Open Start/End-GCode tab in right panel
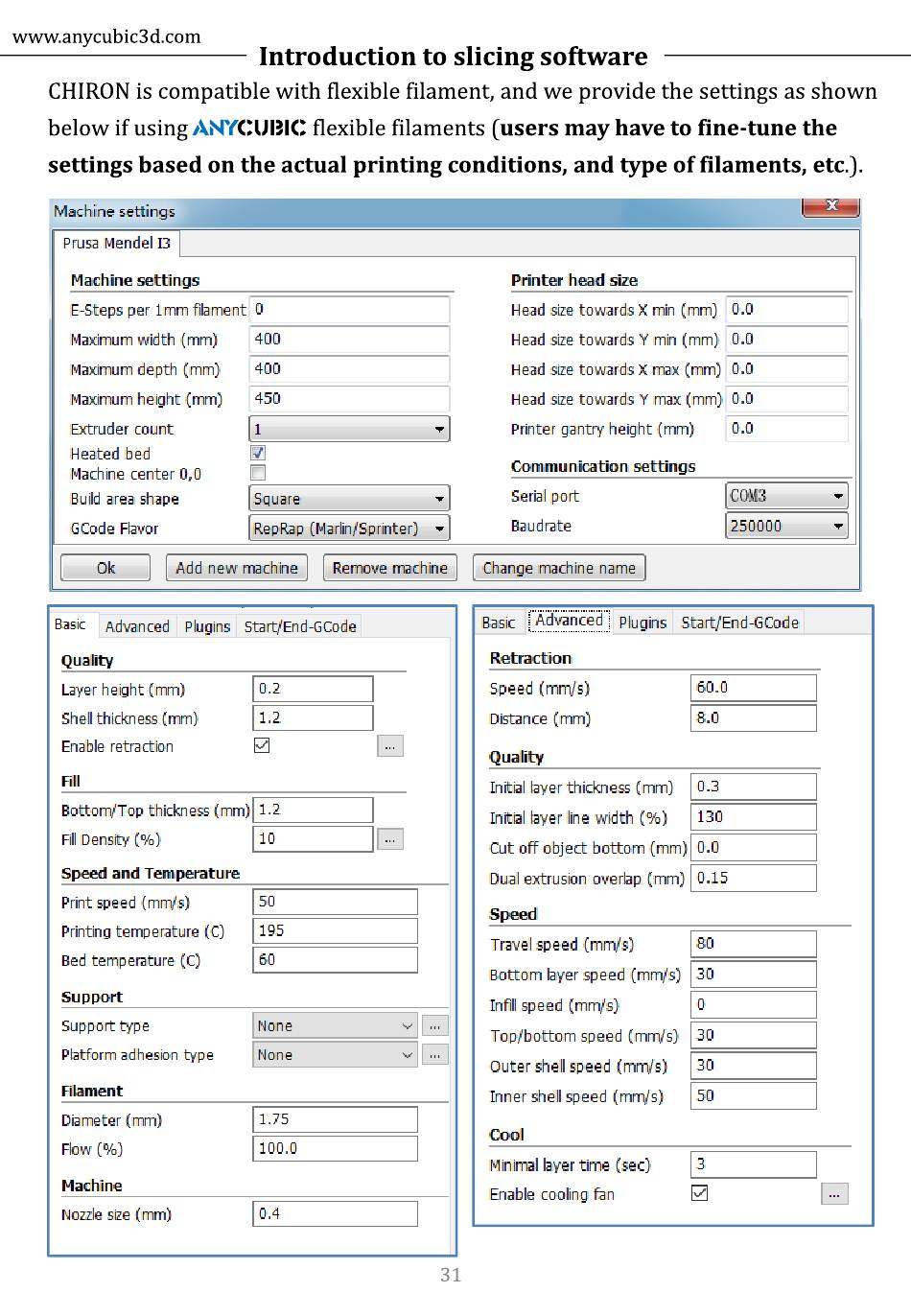The height and width of the screenshot is (1316, 911). (739, 623)
